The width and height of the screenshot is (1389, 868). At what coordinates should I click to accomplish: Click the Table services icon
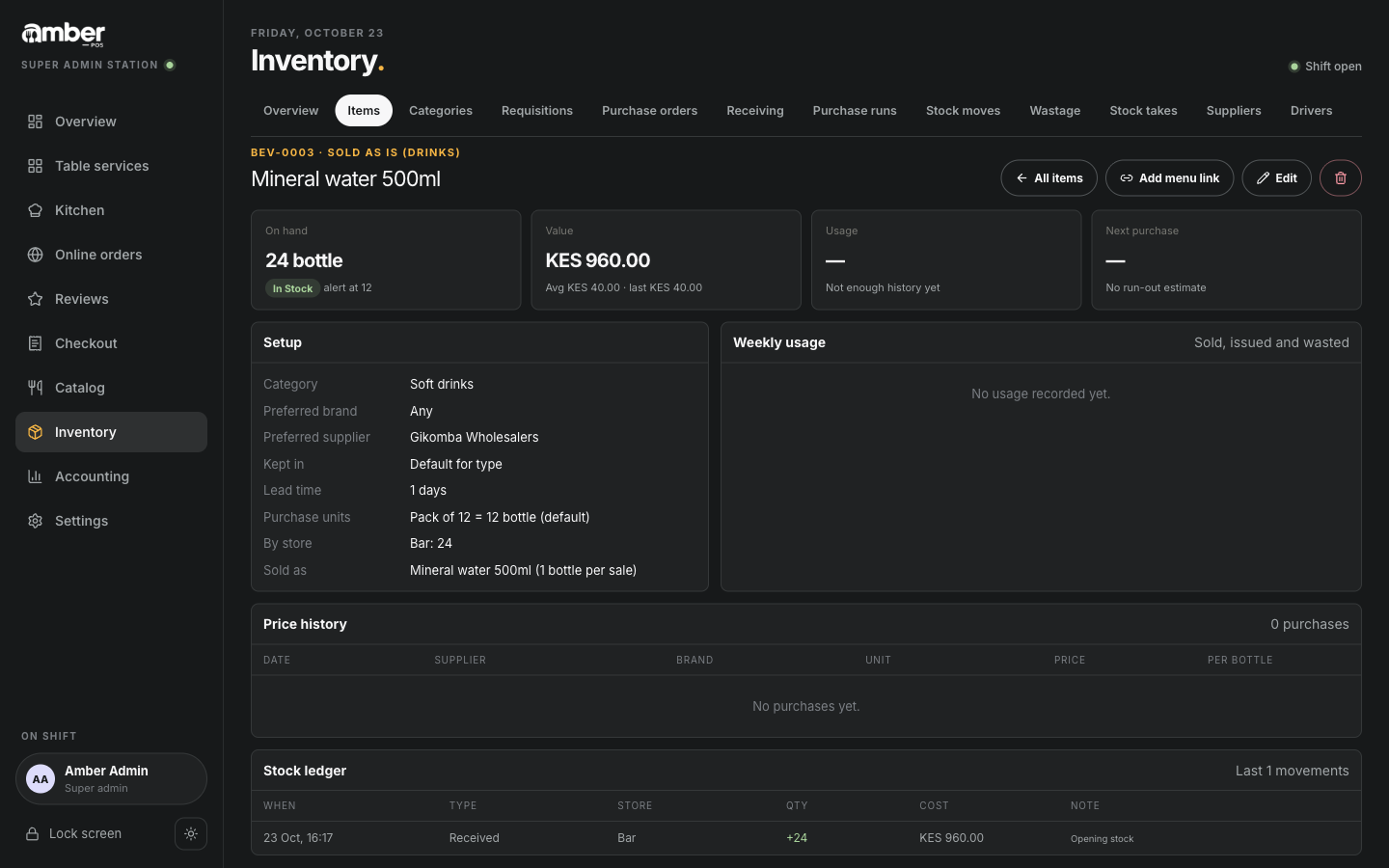tap(35, 166)
